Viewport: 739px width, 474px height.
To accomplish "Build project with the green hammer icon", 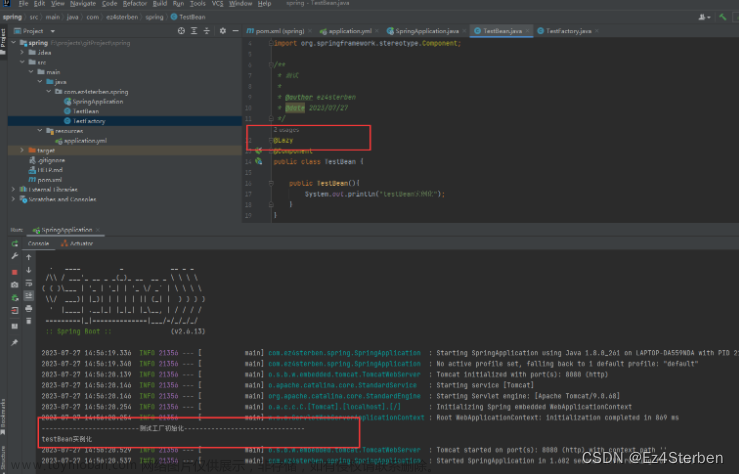I will click(x=723, y=17).
